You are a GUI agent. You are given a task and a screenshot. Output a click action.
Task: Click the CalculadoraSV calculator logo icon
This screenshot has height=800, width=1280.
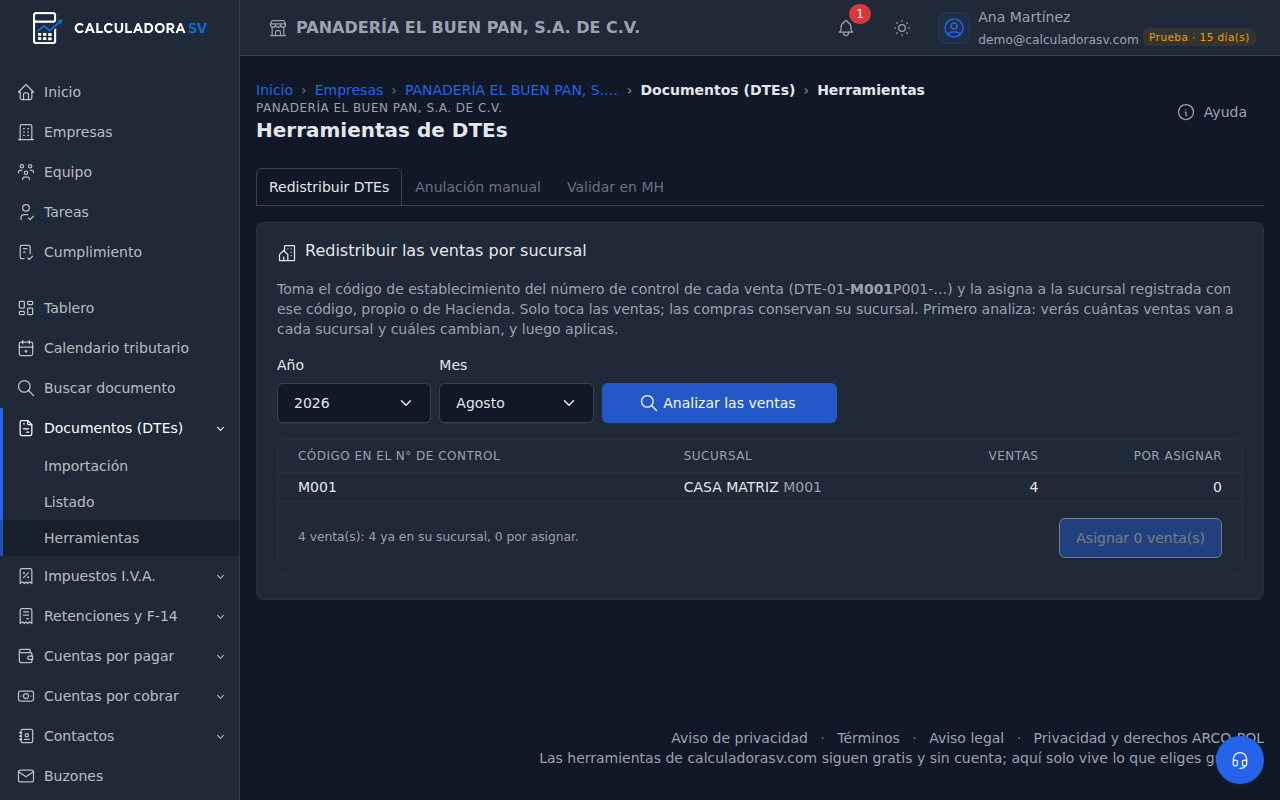46,27
